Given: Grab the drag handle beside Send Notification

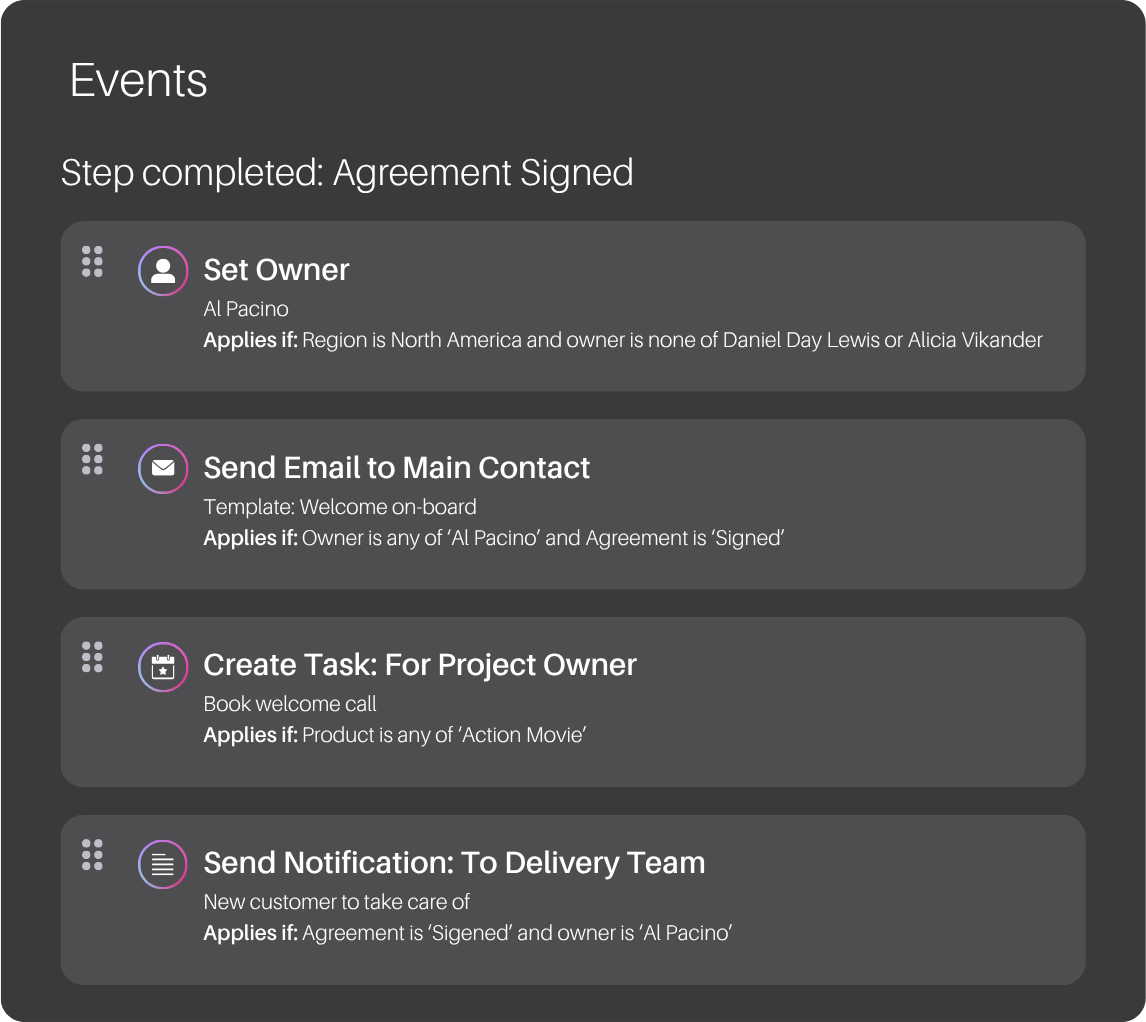Looking at the screenshot, I should pos(93,855).
